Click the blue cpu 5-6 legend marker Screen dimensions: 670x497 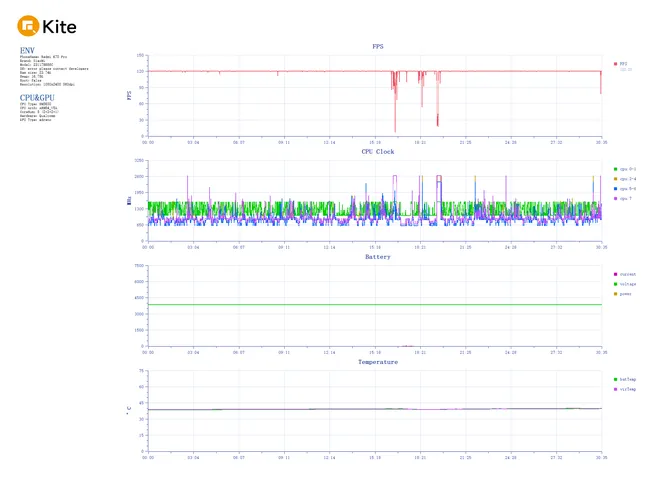[x=615, y=189]
